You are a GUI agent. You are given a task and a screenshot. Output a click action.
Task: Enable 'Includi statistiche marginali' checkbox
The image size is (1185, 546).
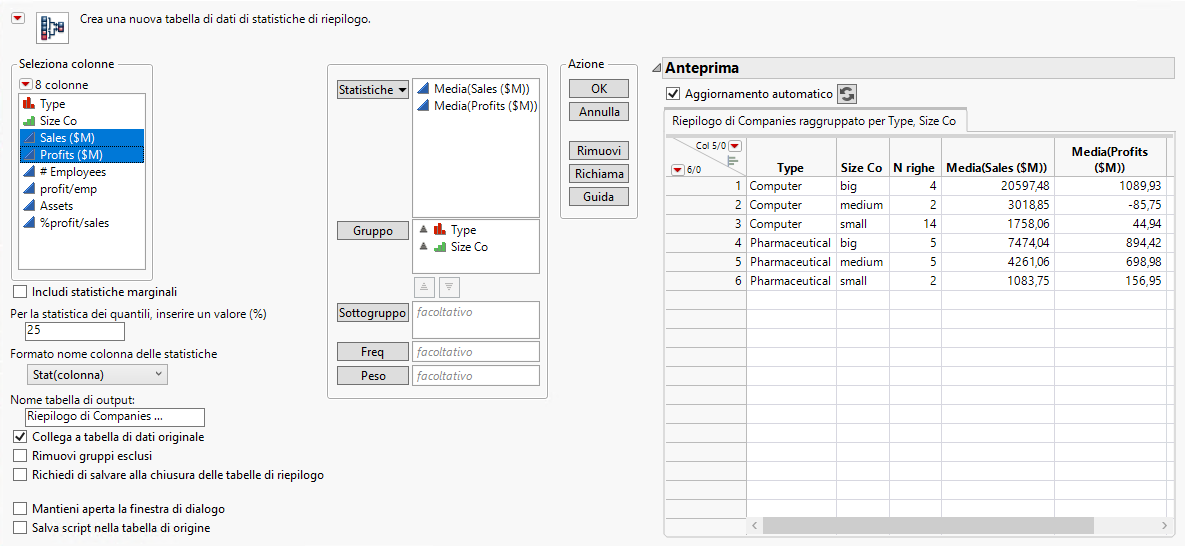pos(20,292)
